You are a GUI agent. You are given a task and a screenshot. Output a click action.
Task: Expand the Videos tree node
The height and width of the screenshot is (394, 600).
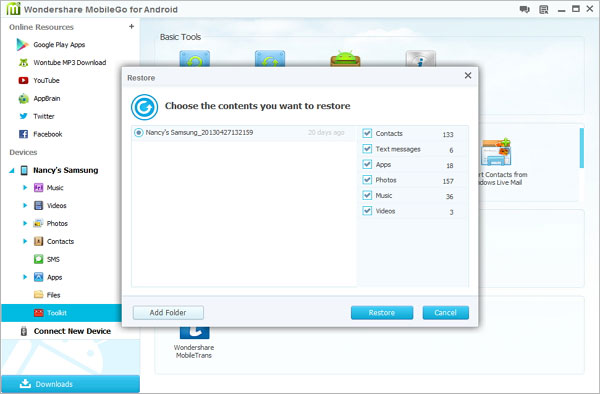coord(25,205)
